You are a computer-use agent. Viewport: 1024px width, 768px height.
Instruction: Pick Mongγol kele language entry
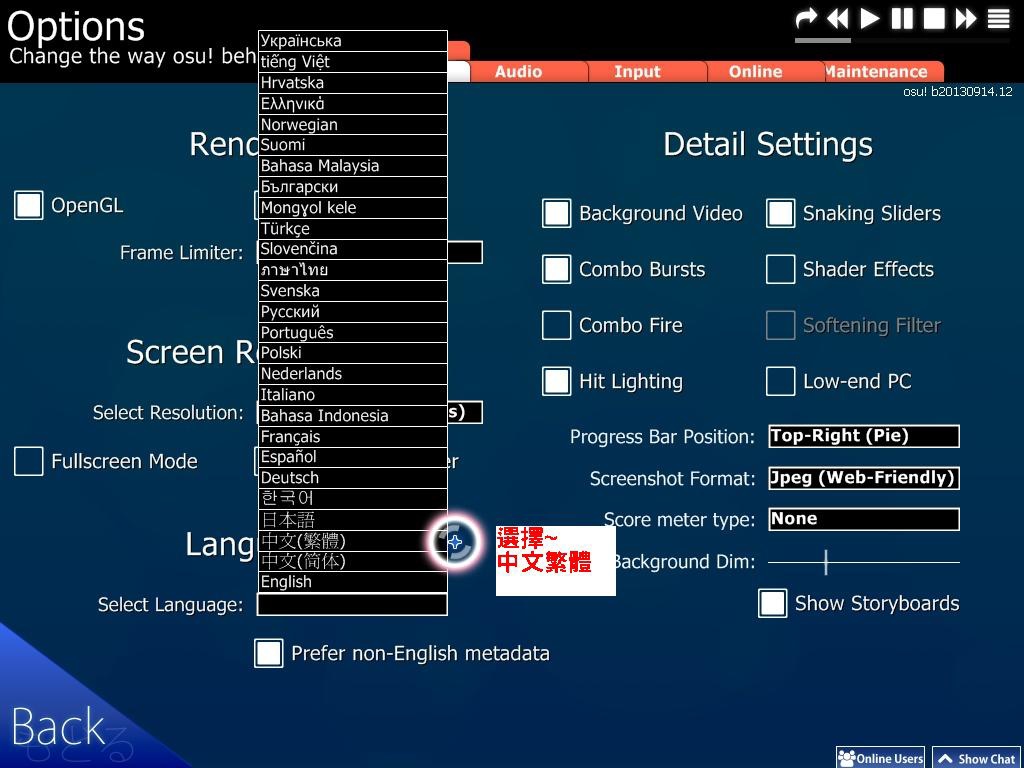click(353, 208)
